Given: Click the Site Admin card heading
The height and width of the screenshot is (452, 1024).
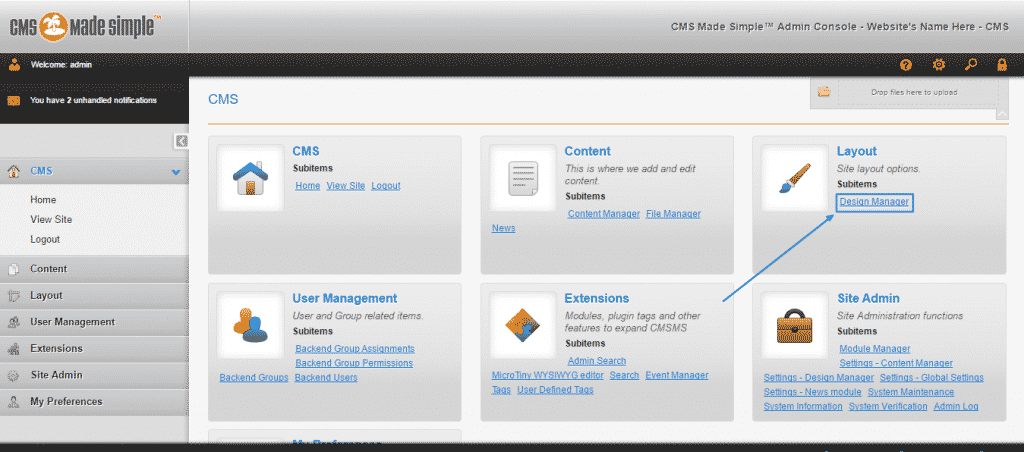Looking at the screenshot, I should (x=869, y=299).
